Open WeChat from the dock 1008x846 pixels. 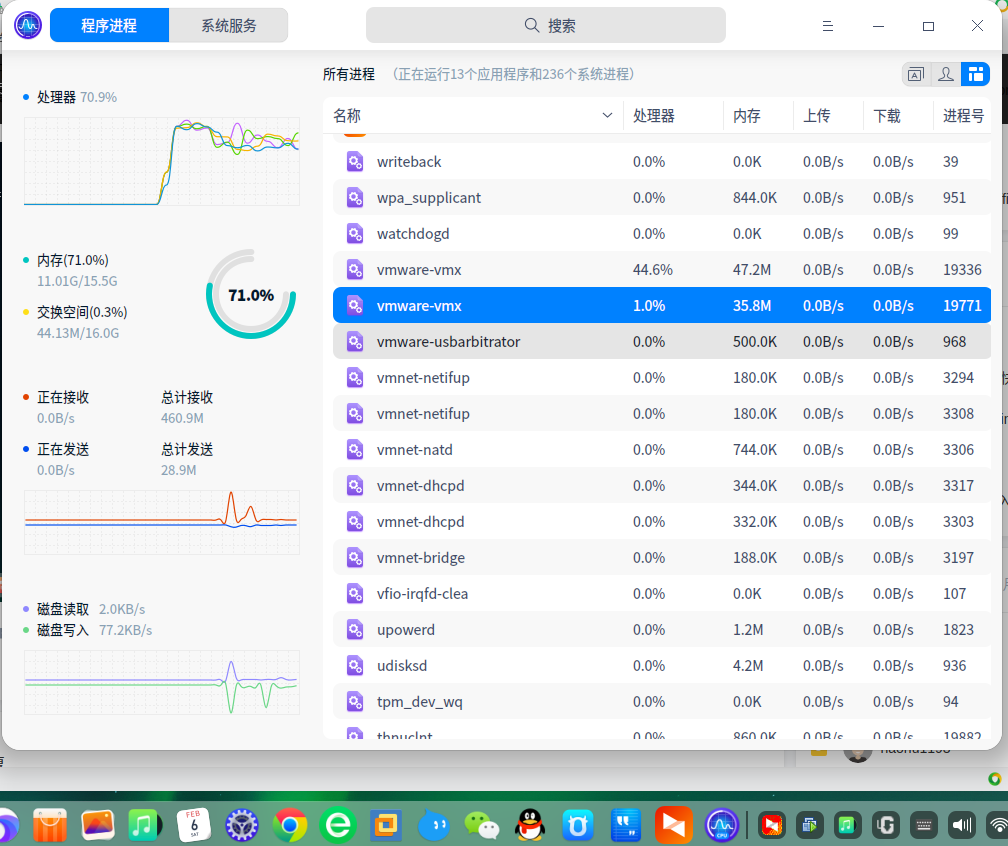(x=482, y=825)
